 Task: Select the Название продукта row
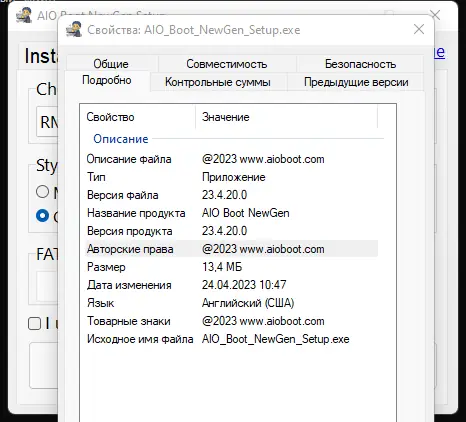pyautogui.click(x=231, y=213)
